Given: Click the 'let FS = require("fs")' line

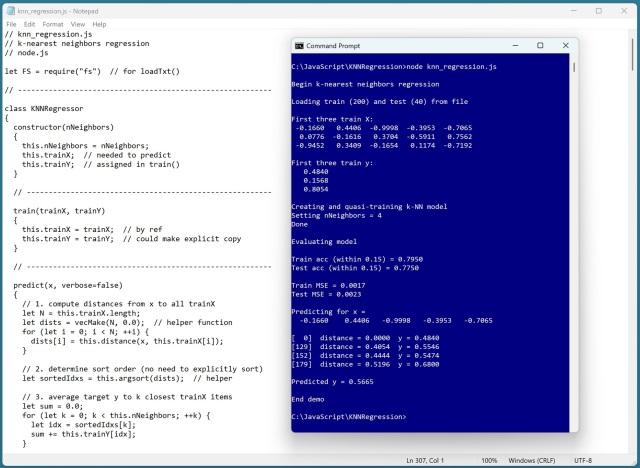Looking at the screenshot, I should click(x=92, y=71).
